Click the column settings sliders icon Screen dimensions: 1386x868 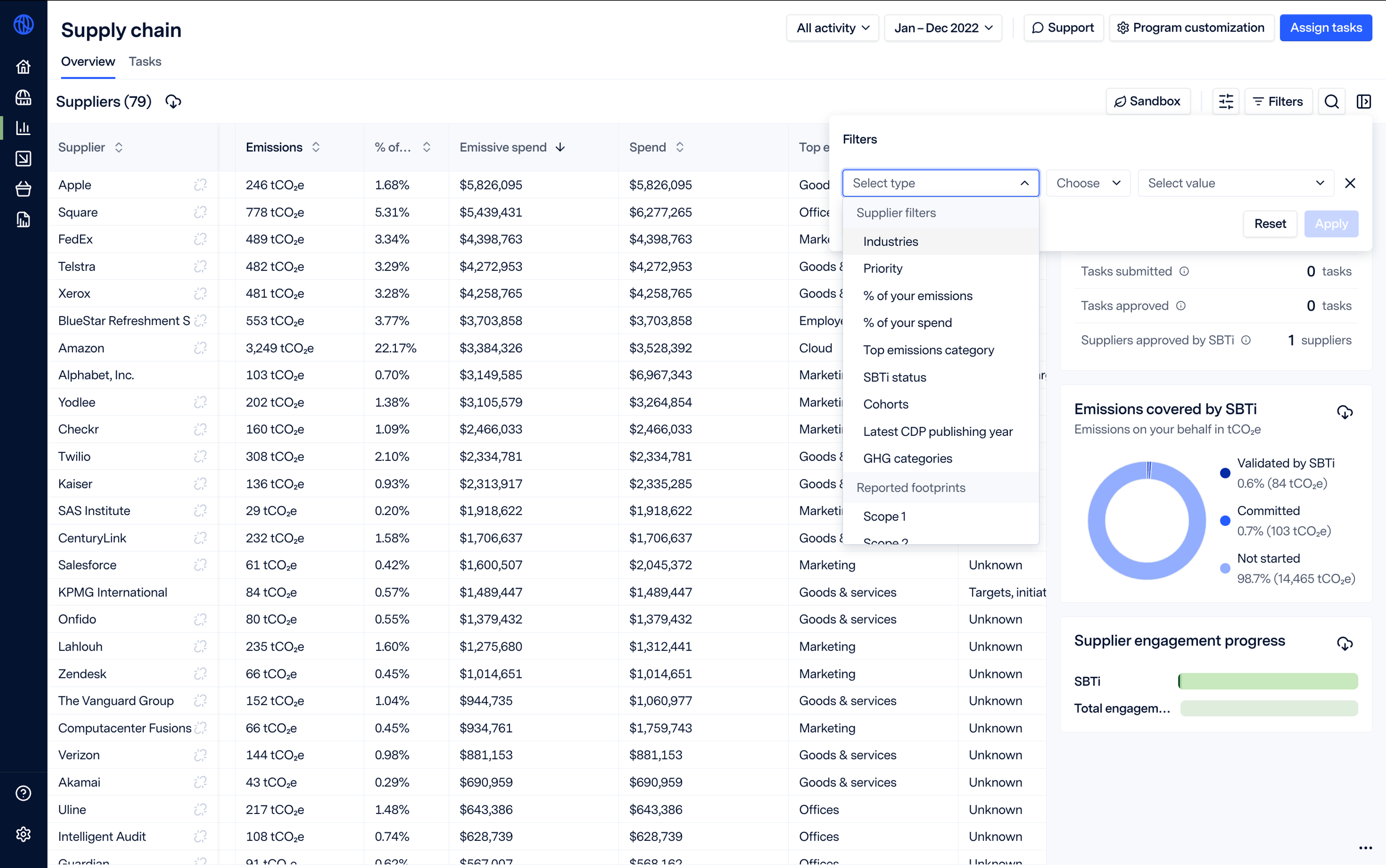click(1226, 102)
